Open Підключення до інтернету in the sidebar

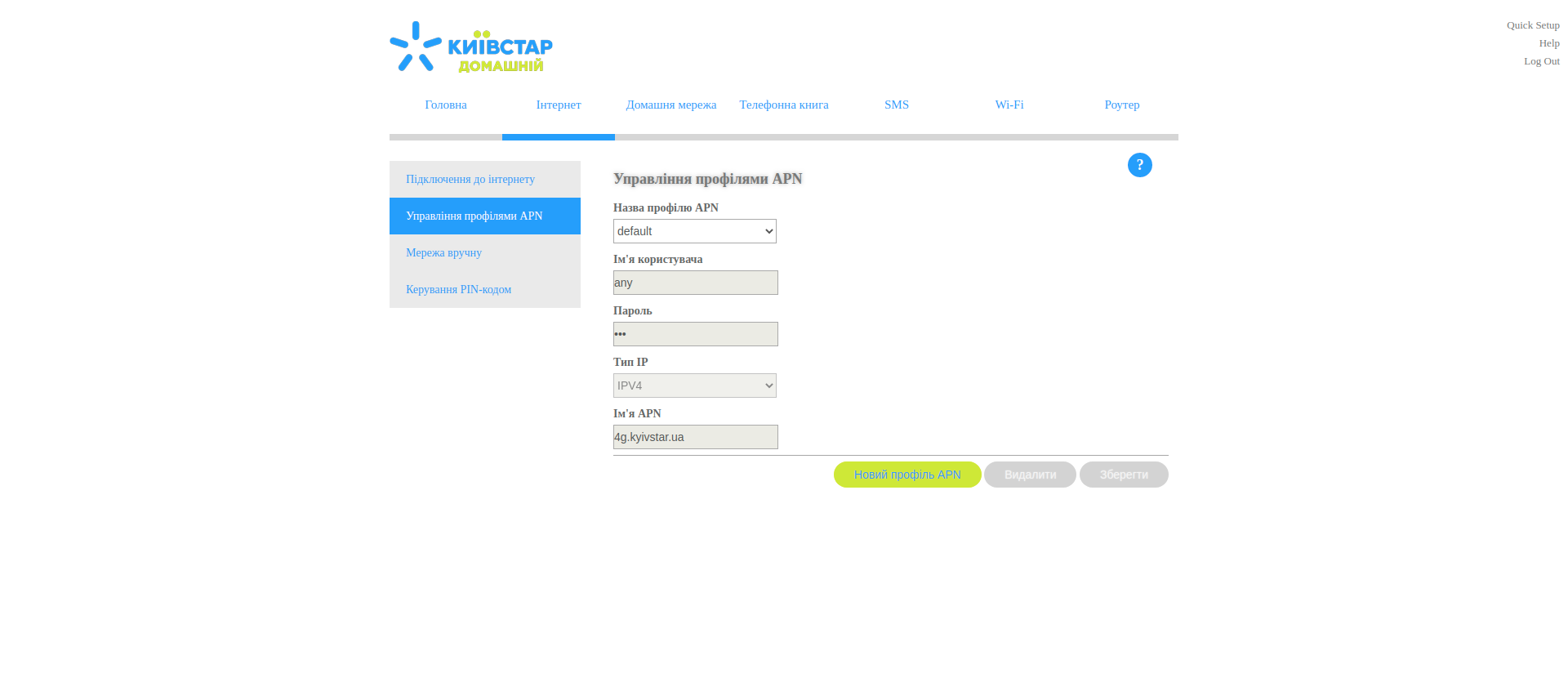pos(470,179)
